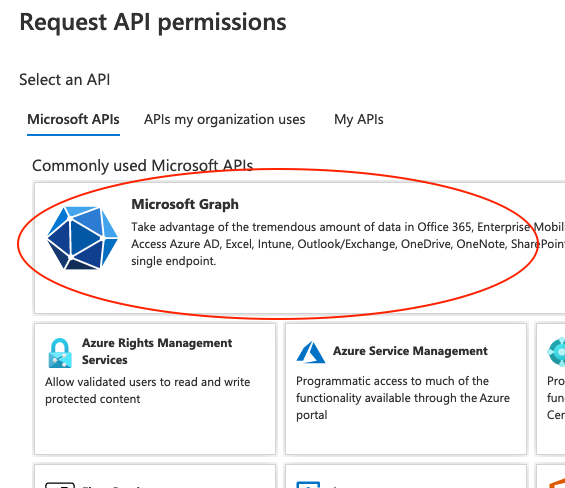Image resolution: width=565 pixels, height=488 pixels.
Task: Select Azure Rights Management Services heading
Action: click(157, 351)
